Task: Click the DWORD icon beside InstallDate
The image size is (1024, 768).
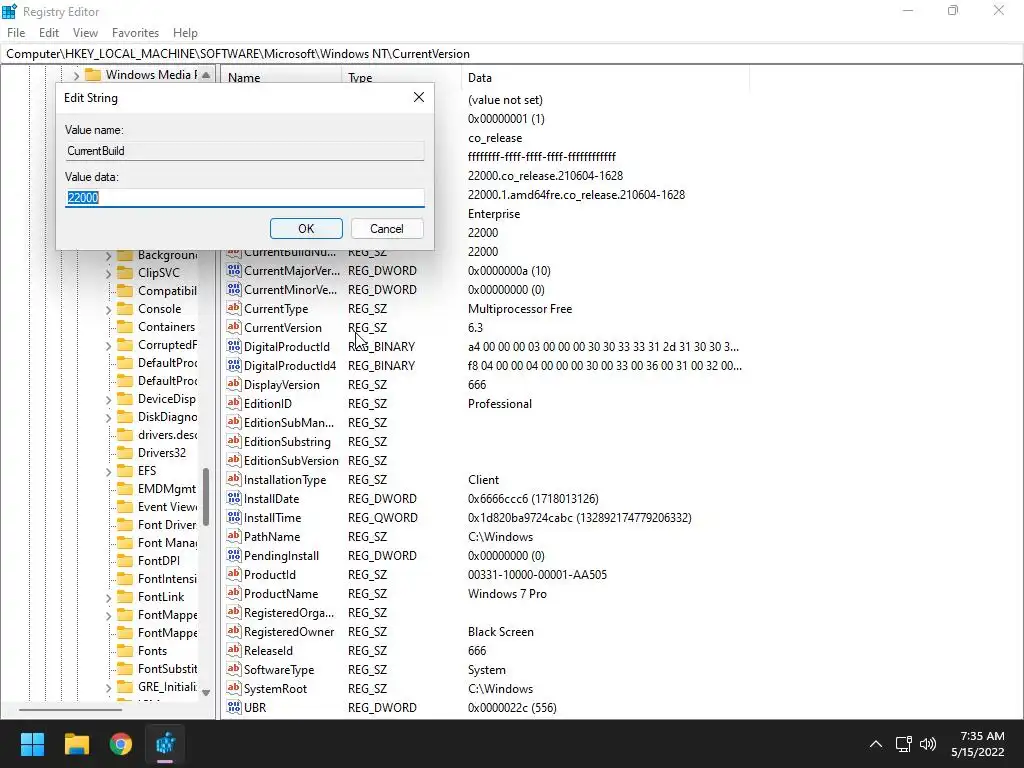Action: pyautogui.click(x=233, y=498)
